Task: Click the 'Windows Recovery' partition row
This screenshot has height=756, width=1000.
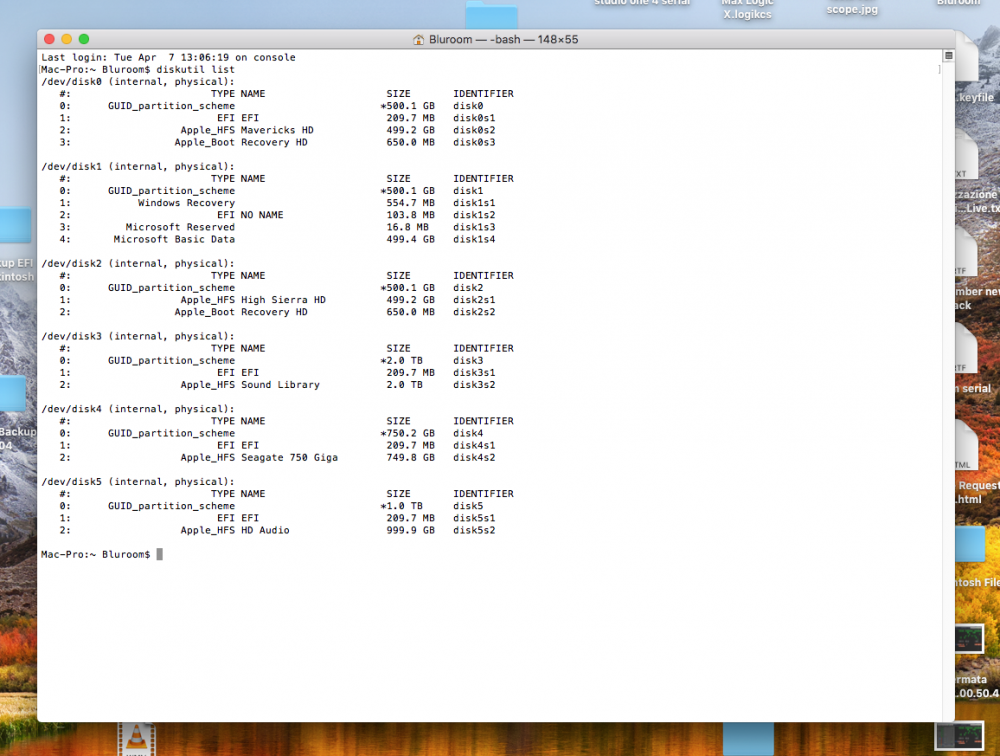Action: pos(277,203)
